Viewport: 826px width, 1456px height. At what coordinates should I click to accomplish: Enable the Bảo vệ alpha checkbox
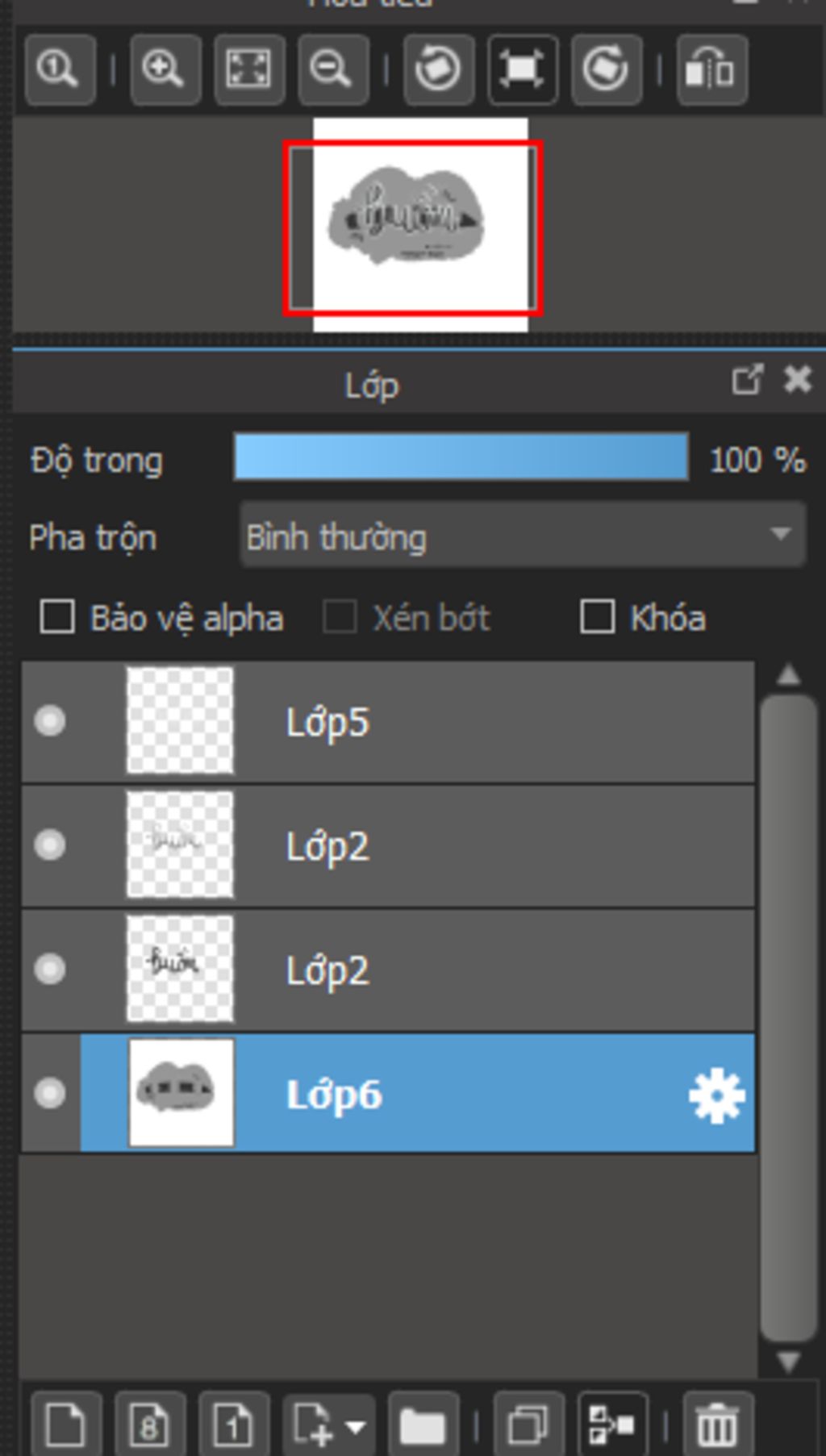pyautogui.click(x=57, y=618)
